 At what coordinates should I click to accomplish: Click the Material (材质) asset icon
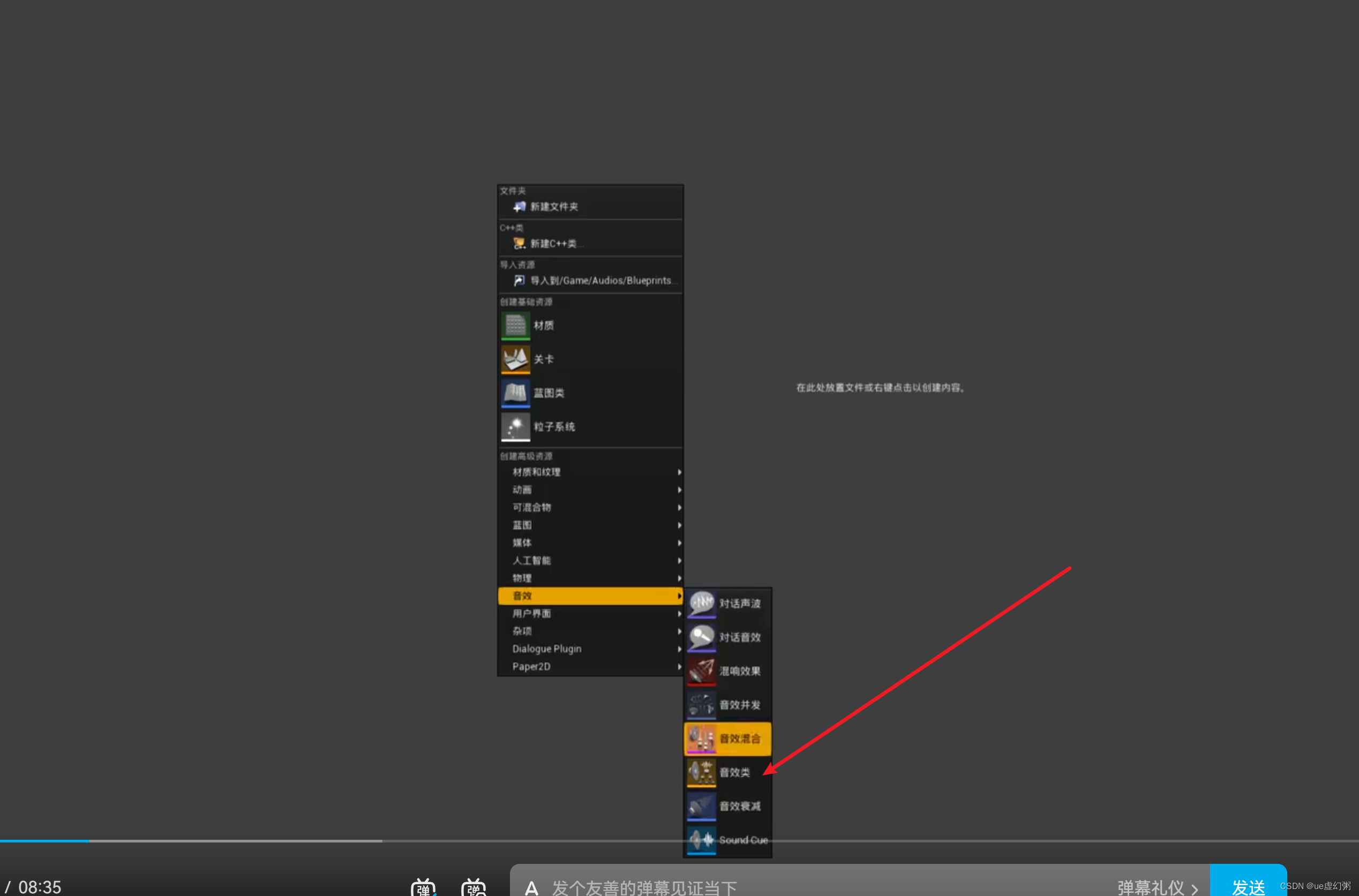515,325
